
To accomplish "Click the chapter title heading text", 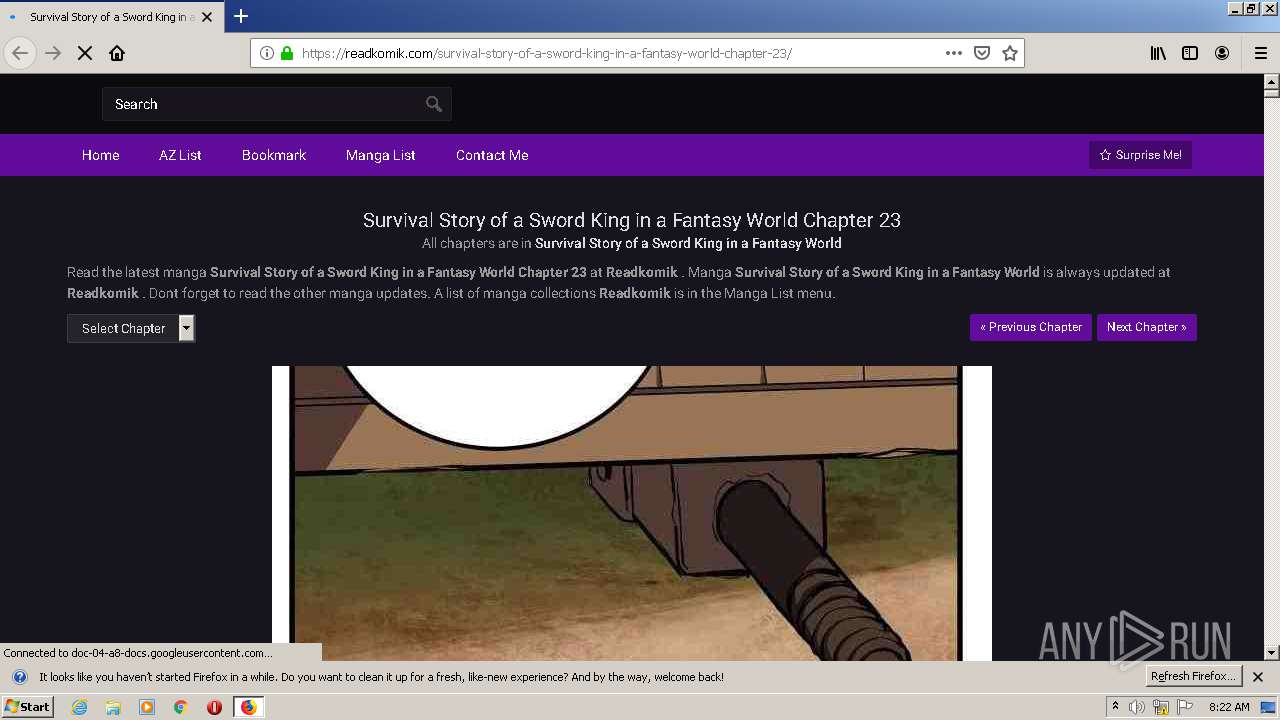I will 632,220.
